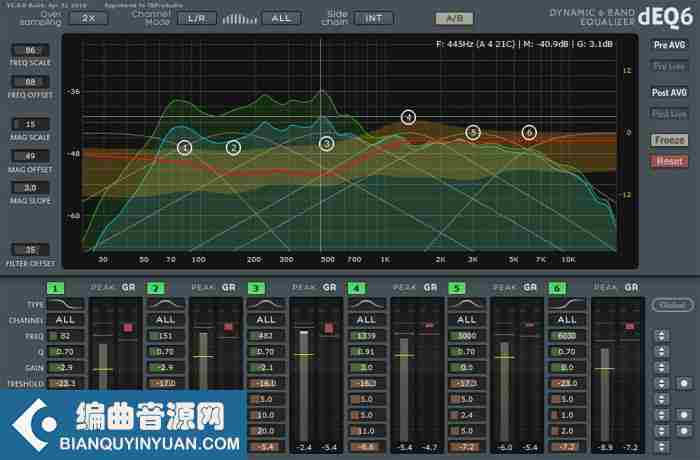Click the Global button
Viewport: 700px width, 460px height.
pyautogui.click(x=672, y=305)
